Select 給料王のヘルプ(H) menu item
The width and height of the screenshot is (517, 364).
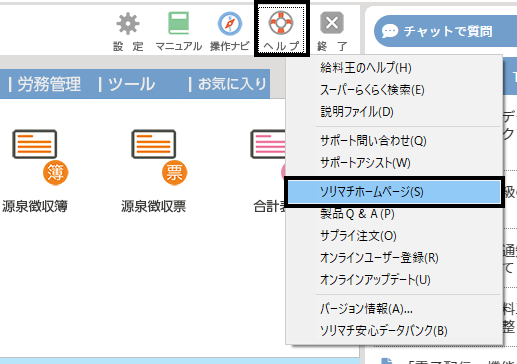(394, 68)
